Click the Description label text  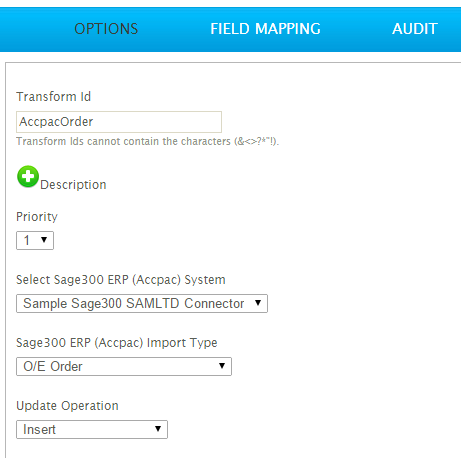point(73,185)
